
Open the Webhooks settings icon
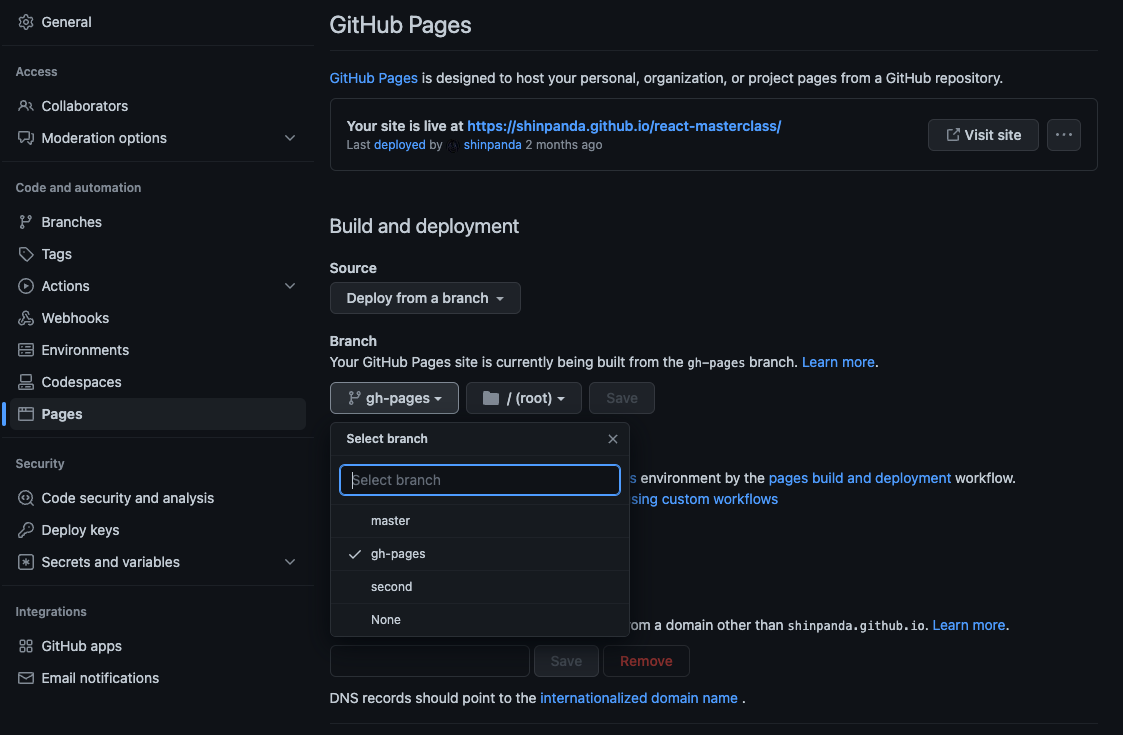pyautogui.click(x=27, y=318)
